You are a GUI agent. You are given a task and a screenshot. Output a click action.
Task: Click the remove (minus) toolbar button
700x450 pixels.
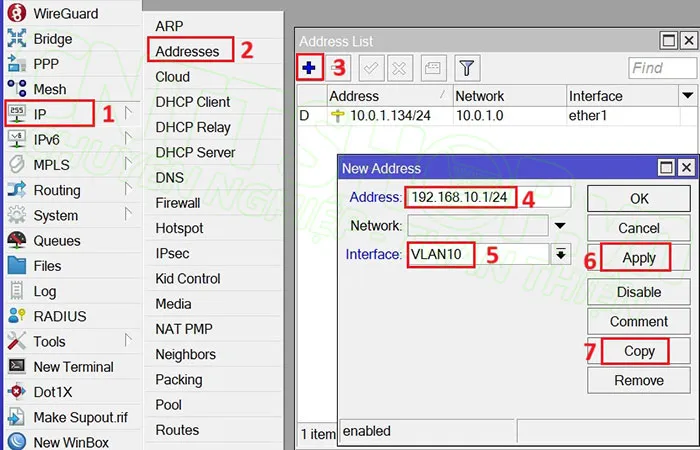[x=338, y=68]
